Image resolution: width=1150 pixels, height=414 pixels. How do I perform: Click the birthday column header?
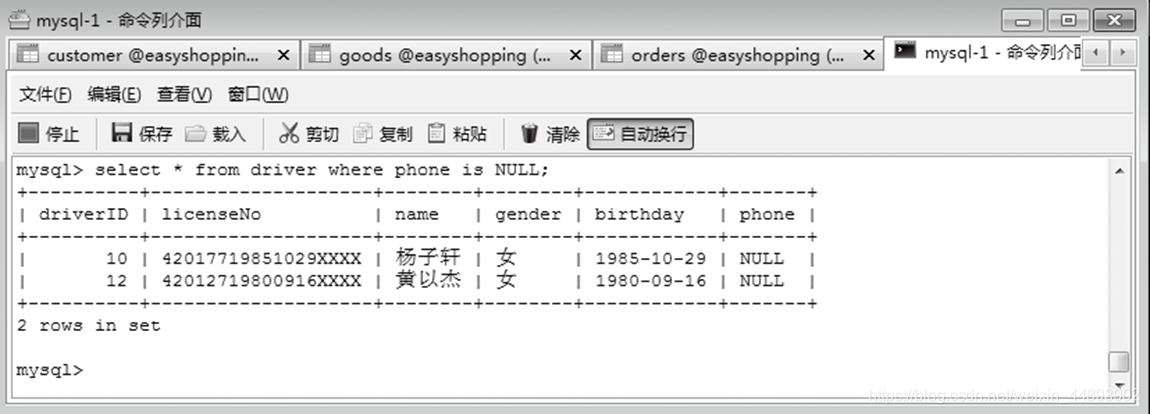[x=639, y=214]
